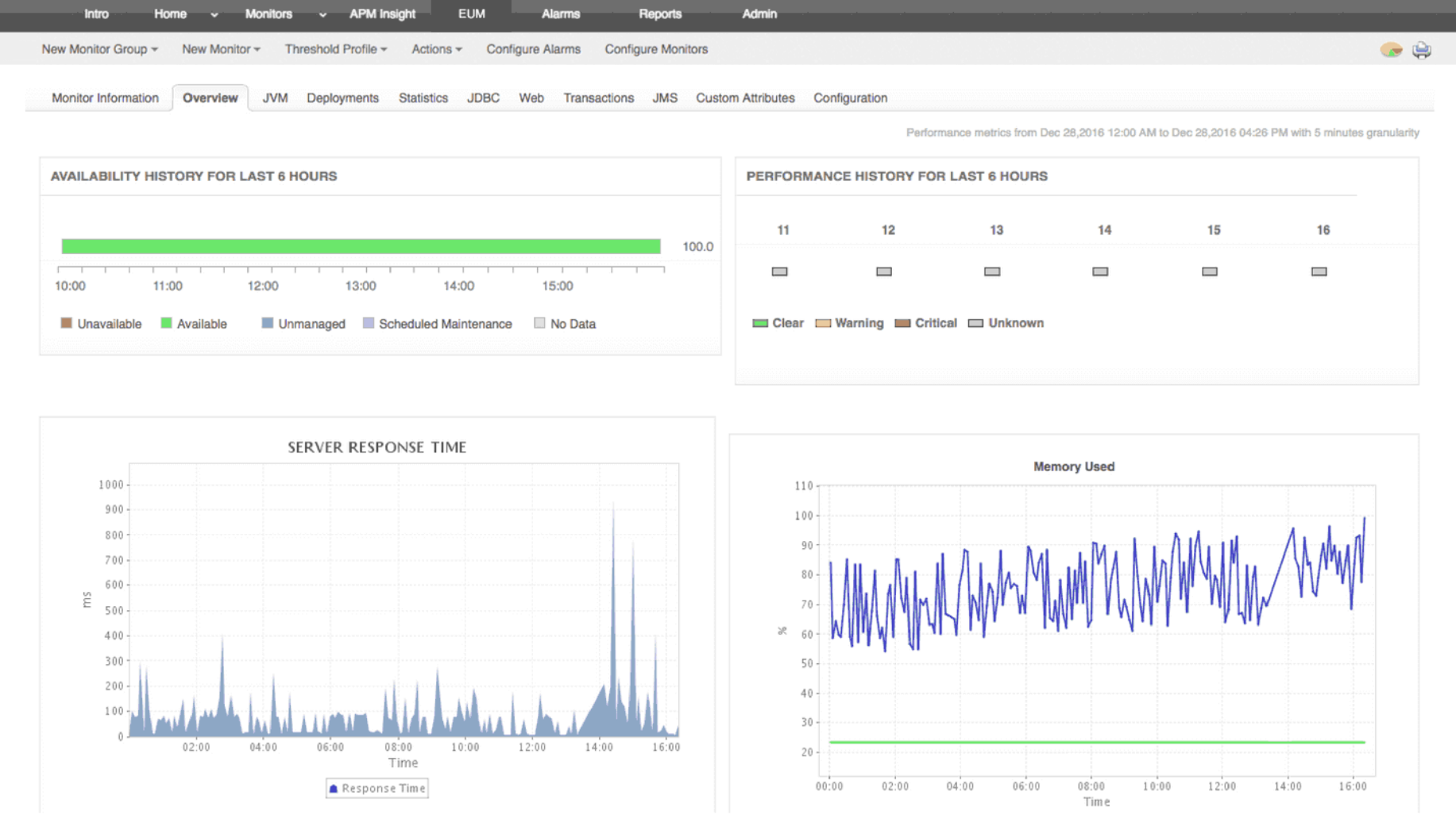Go to the Alarms menu
The height and width of the screenshot is (823, 1456).
click(560, 14)
